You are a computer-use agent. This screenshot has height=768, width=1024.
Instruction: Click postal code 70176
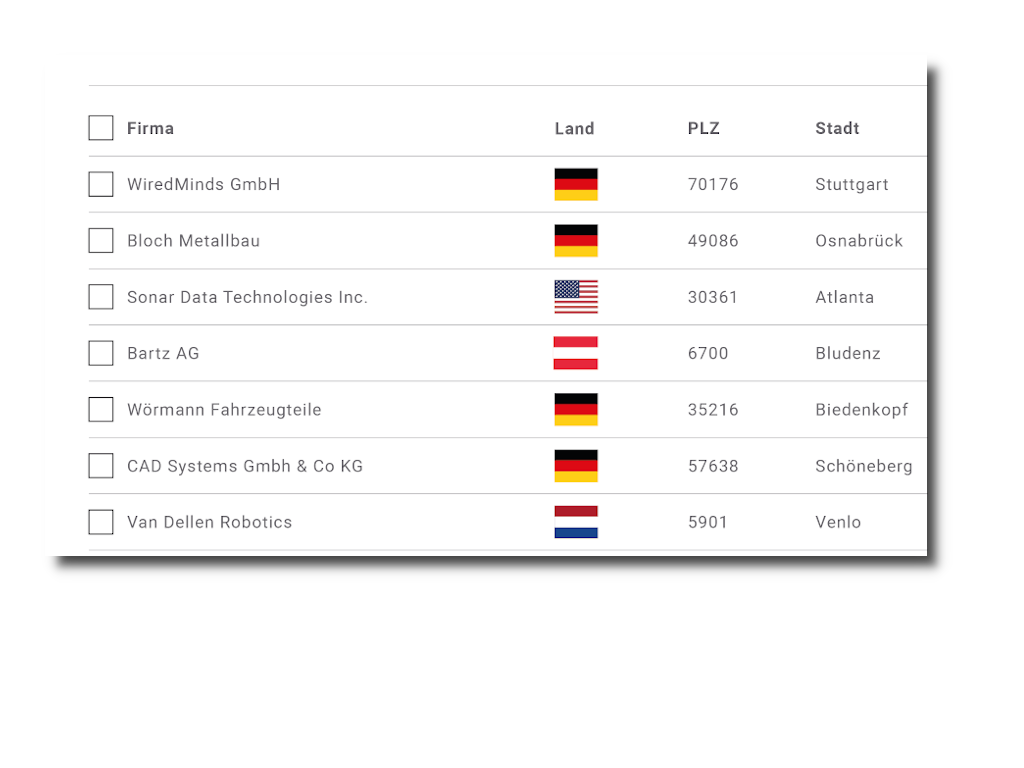713,185
